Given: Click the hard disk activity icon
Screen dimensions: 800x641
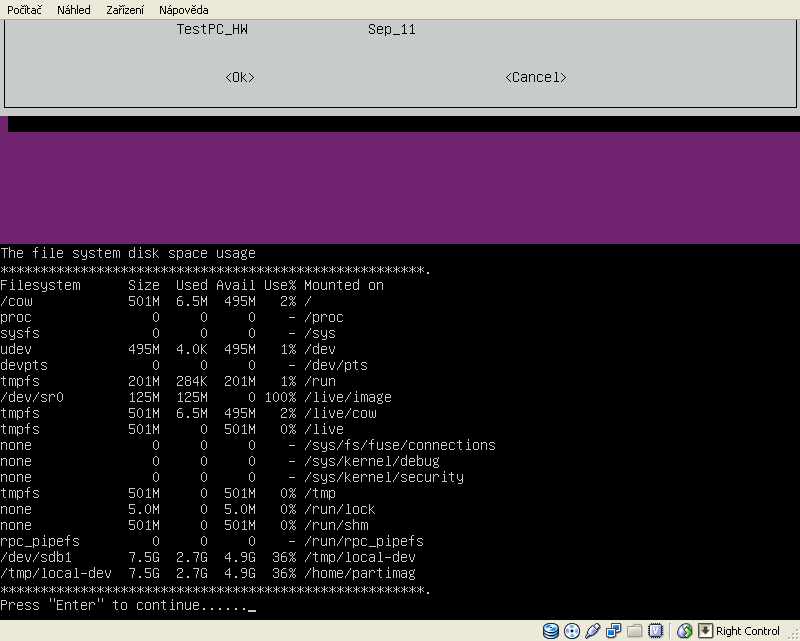Looking at the screenshot, I should (x=551, y=631).
